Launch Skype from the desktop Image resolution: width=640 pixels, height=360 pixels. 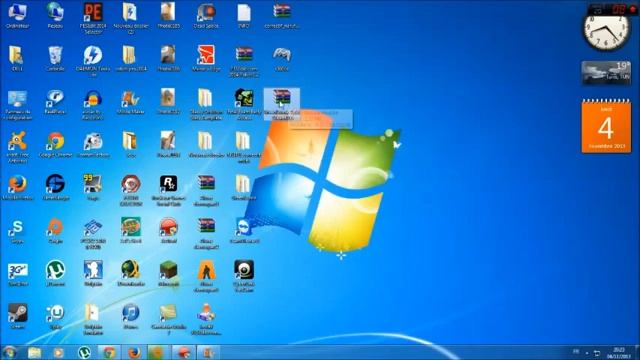pyautogui.click(x=17, y=231)
